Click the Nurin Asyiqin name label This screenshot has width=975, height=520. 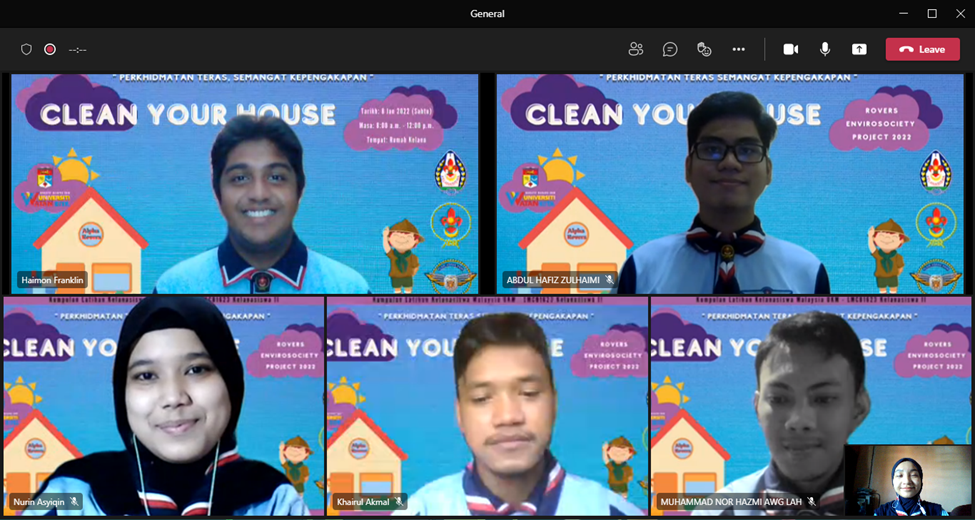[38, 502]
